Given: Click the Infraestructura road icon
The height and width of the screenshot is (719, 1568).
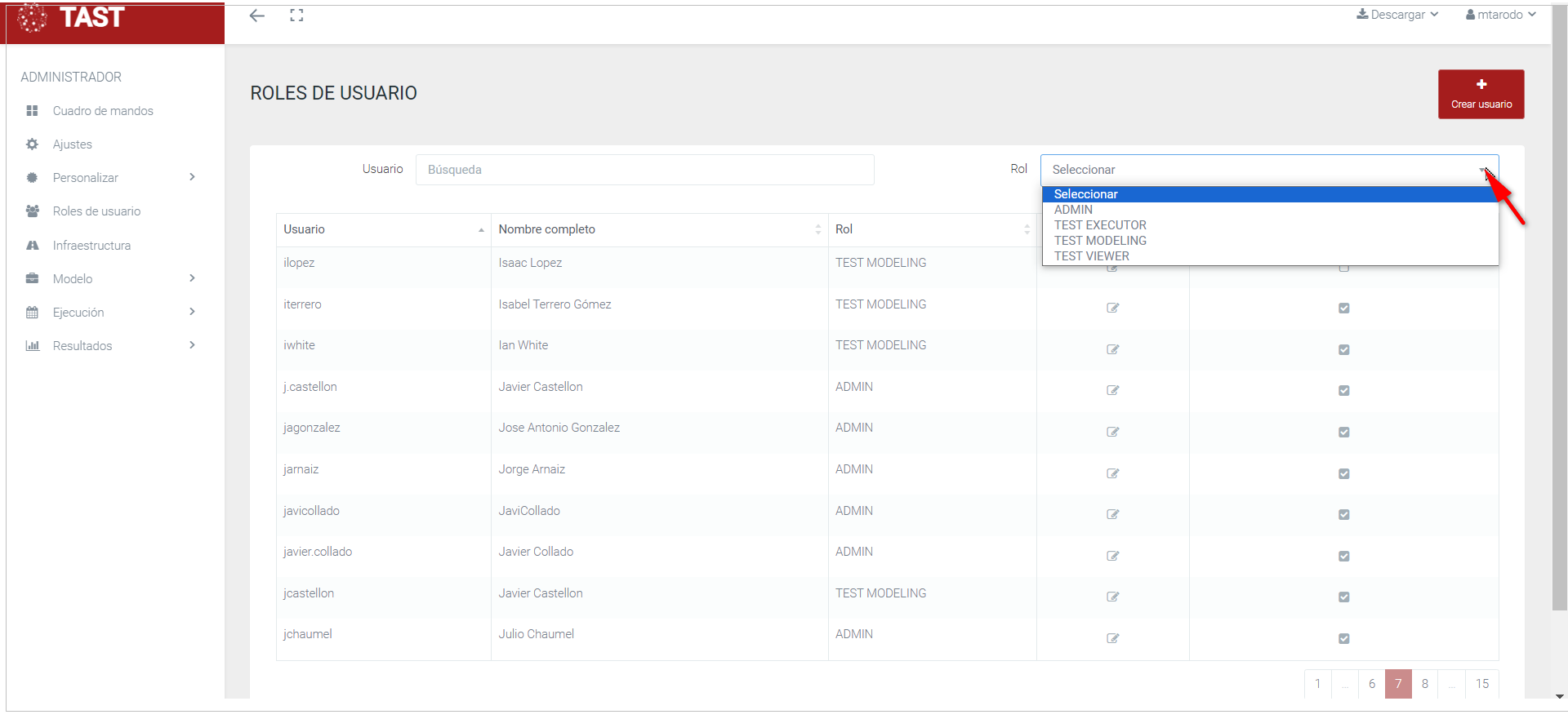Looking at the screenshot, I should (x=33, y=246).
